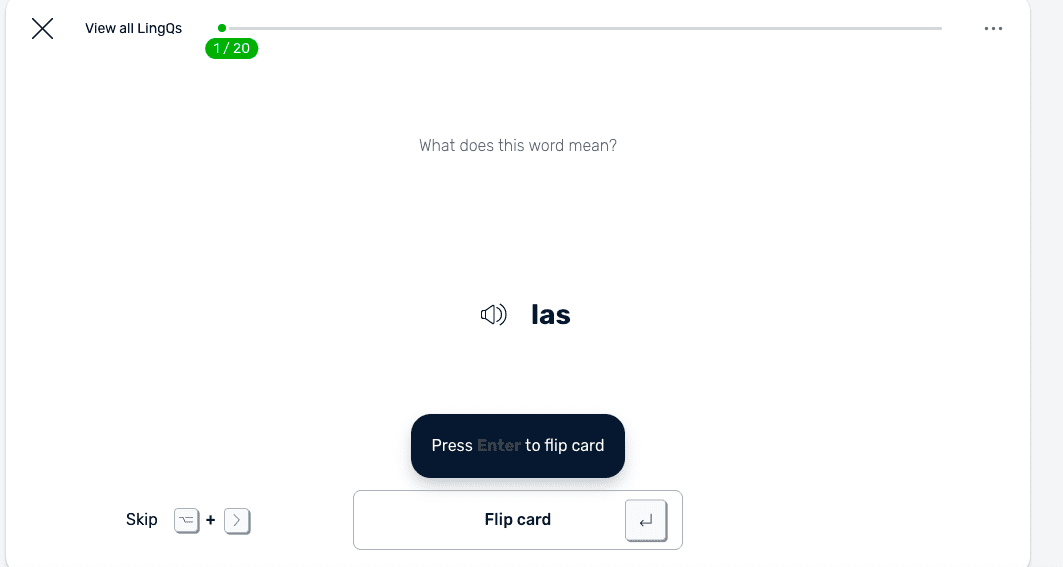The width and height of the screenshot is (1063, 567).
Task: Open the View all LingQs link
Action: (133, 29)
